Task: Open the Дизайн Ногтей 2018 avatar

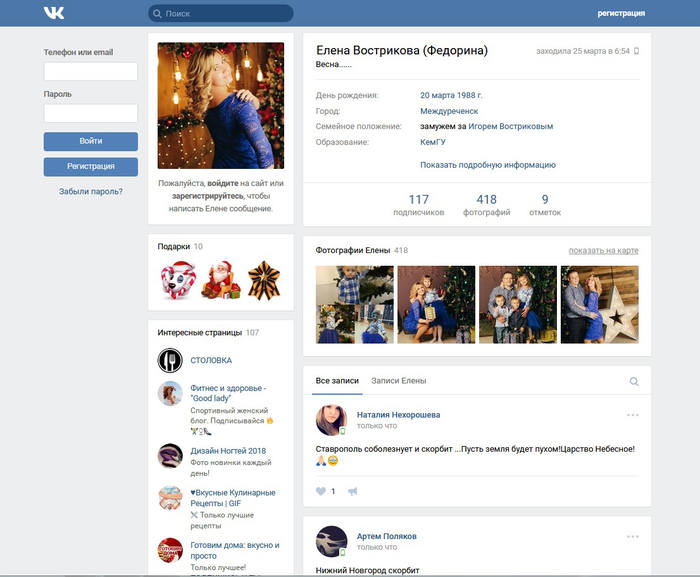Action: click(170, 456)
